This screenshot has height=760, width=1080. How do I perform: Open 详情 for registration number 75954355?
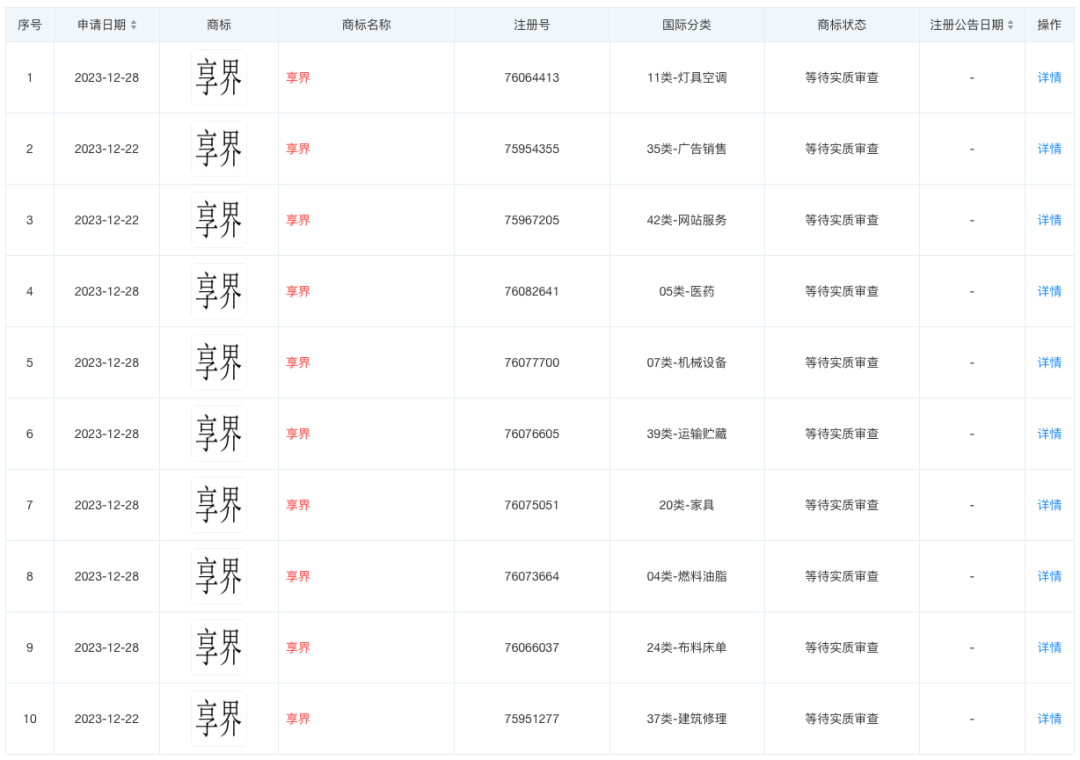pyautogui.click(x=1049, y=149)
